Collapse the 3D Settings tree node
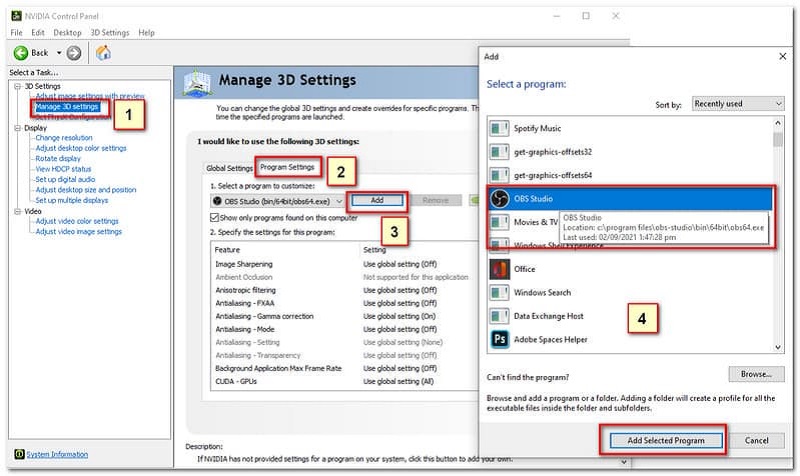 pyautogui.click(x=18, y=86)
